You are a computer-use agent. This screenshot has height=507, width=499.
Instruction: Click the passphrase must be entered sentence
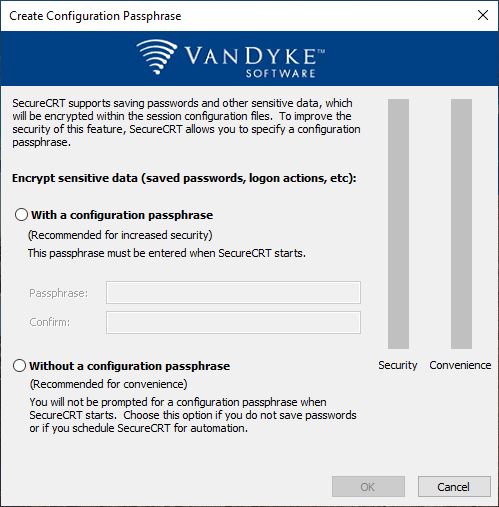(167, 253)
